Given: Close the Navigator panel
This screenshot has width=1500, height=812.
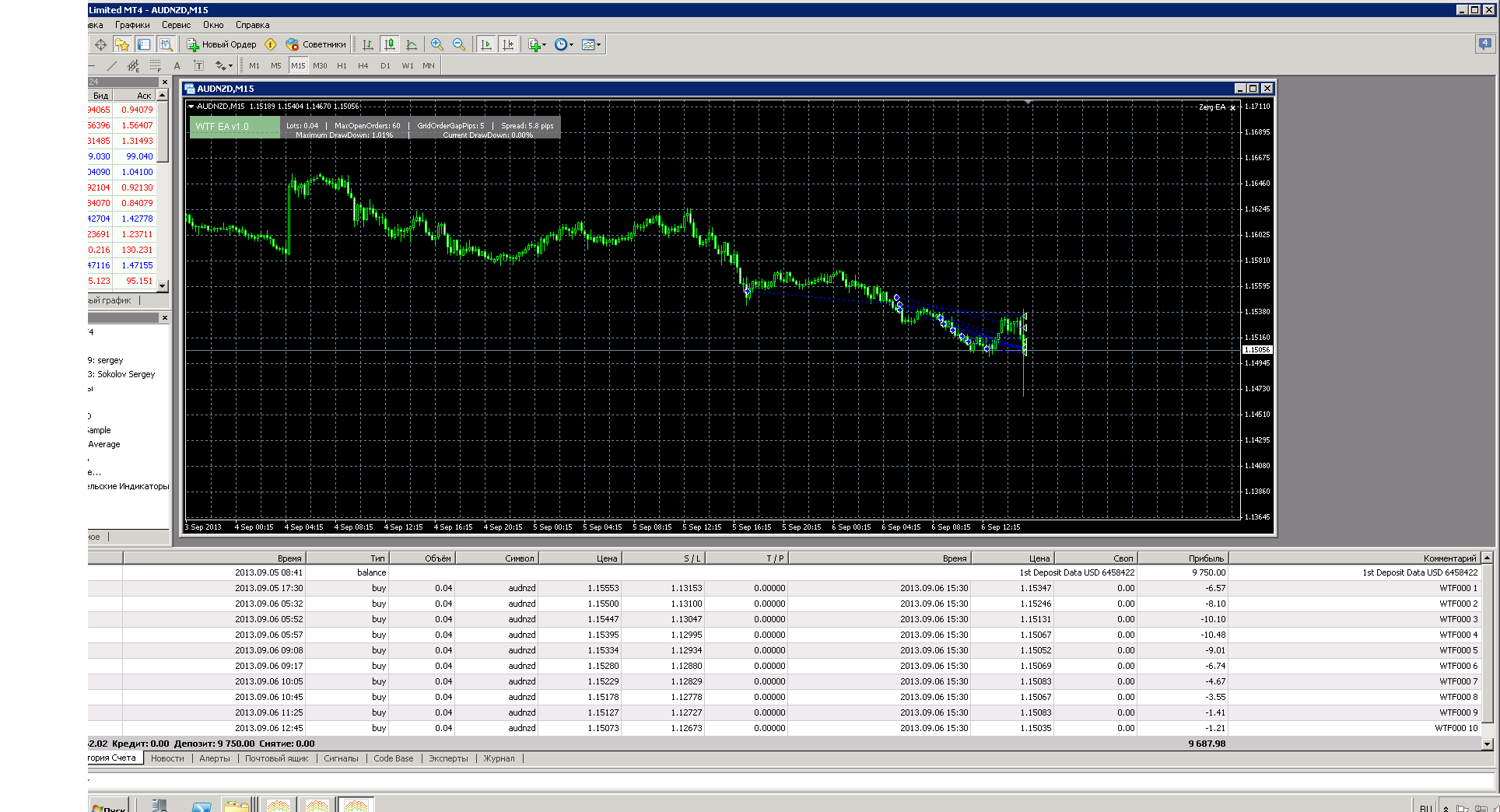Looking at the screenshot, I should (x=164, y=317).
